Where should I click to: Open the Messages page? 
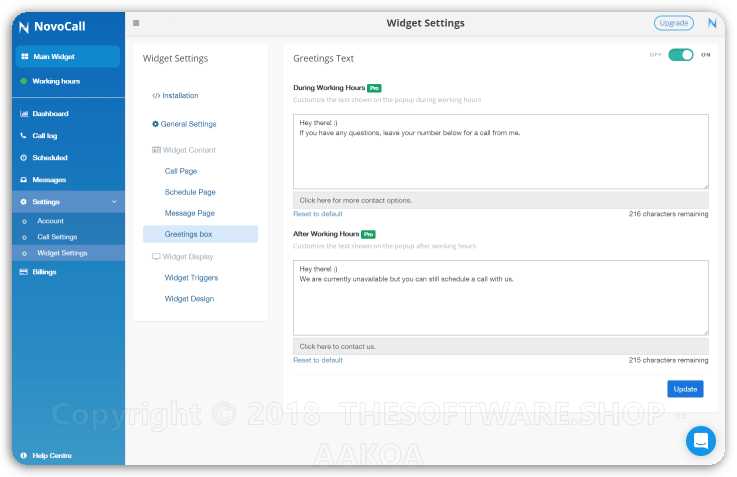pos(49,180)
